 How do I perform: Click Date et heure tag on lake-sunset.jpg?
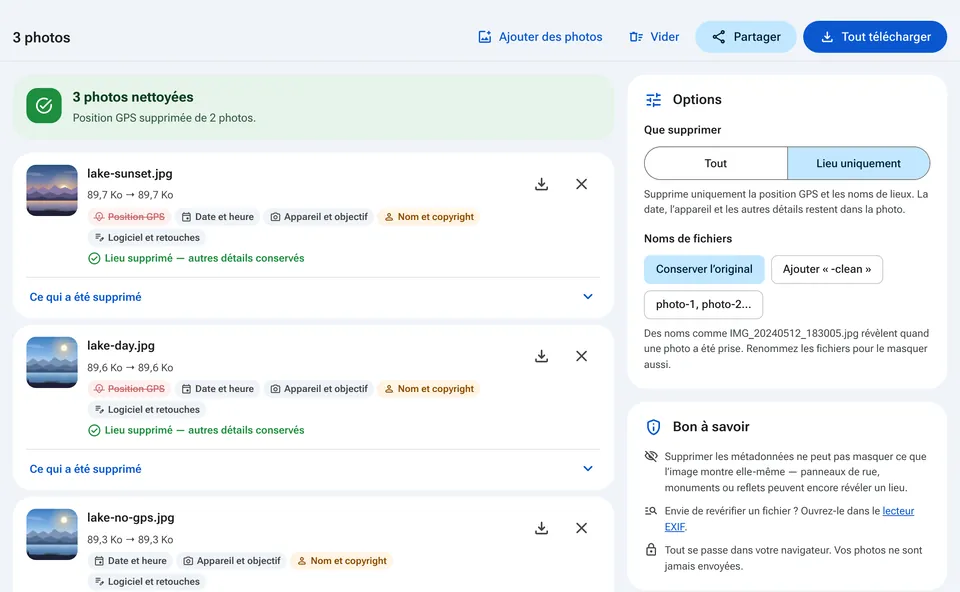pos(218,217)
